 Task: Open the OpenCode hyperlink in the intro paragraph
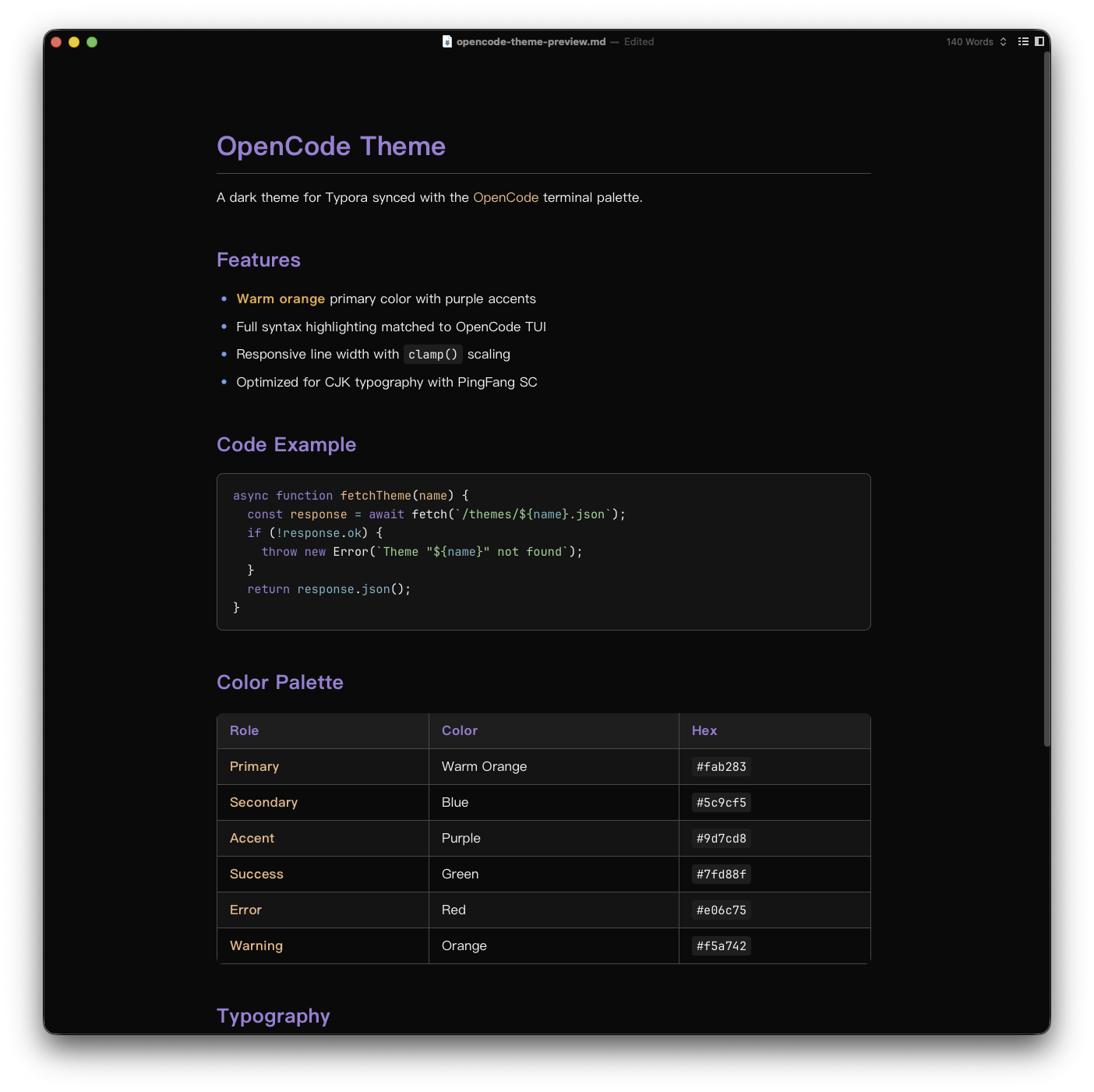tap(505, 197)
